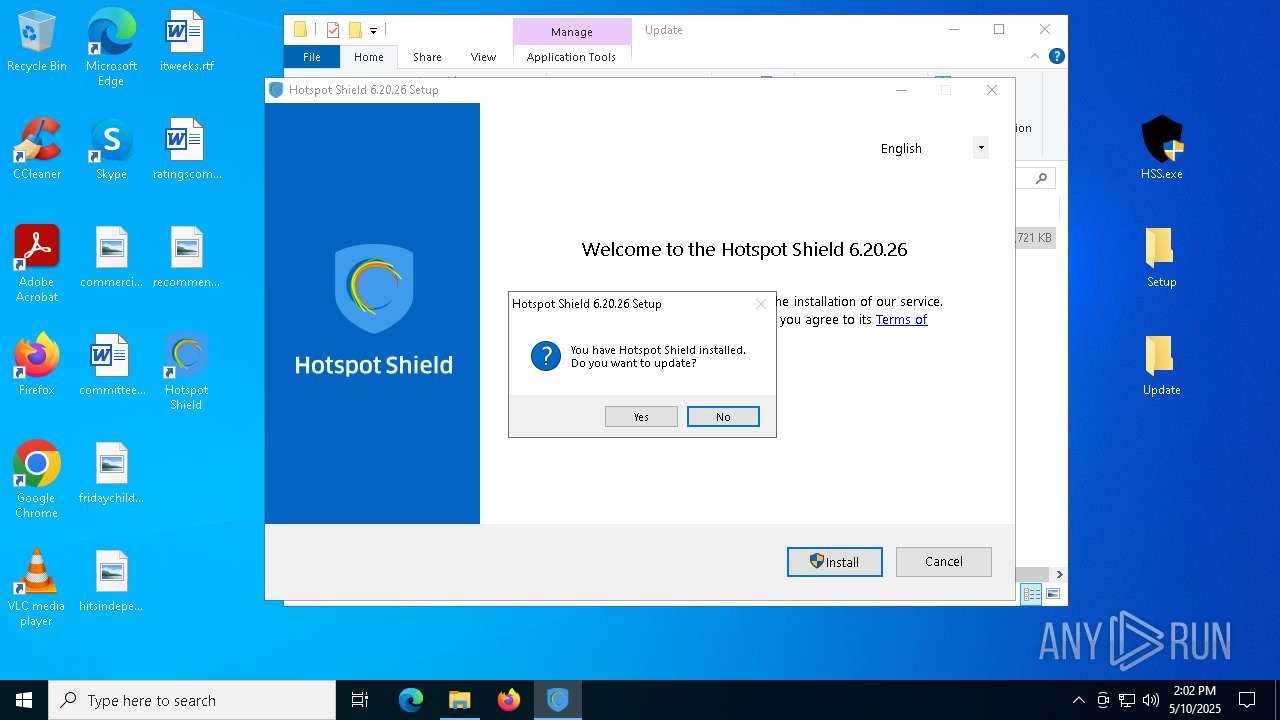Viewport: 1280px width, 720px height.
Task: Open the volume tray icon
Action: (1151, 700)
